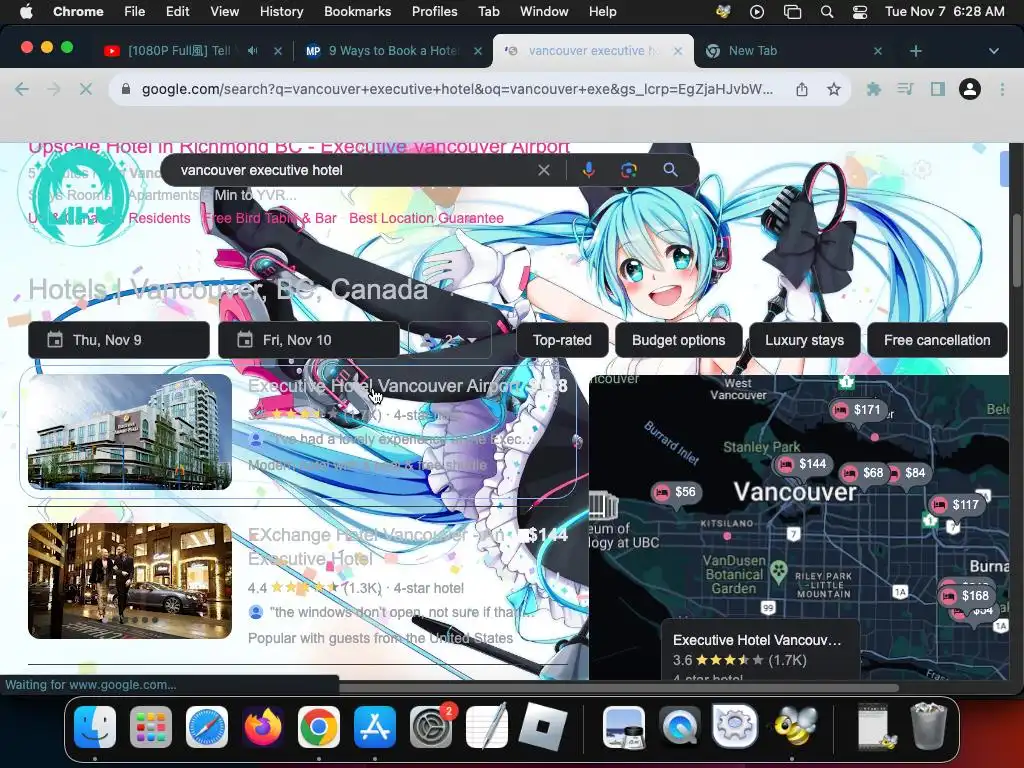The height and width of the screenshot is (768, 1024).
Task: Open EXchange Hotel Vancouver listing
Action: 376,547
